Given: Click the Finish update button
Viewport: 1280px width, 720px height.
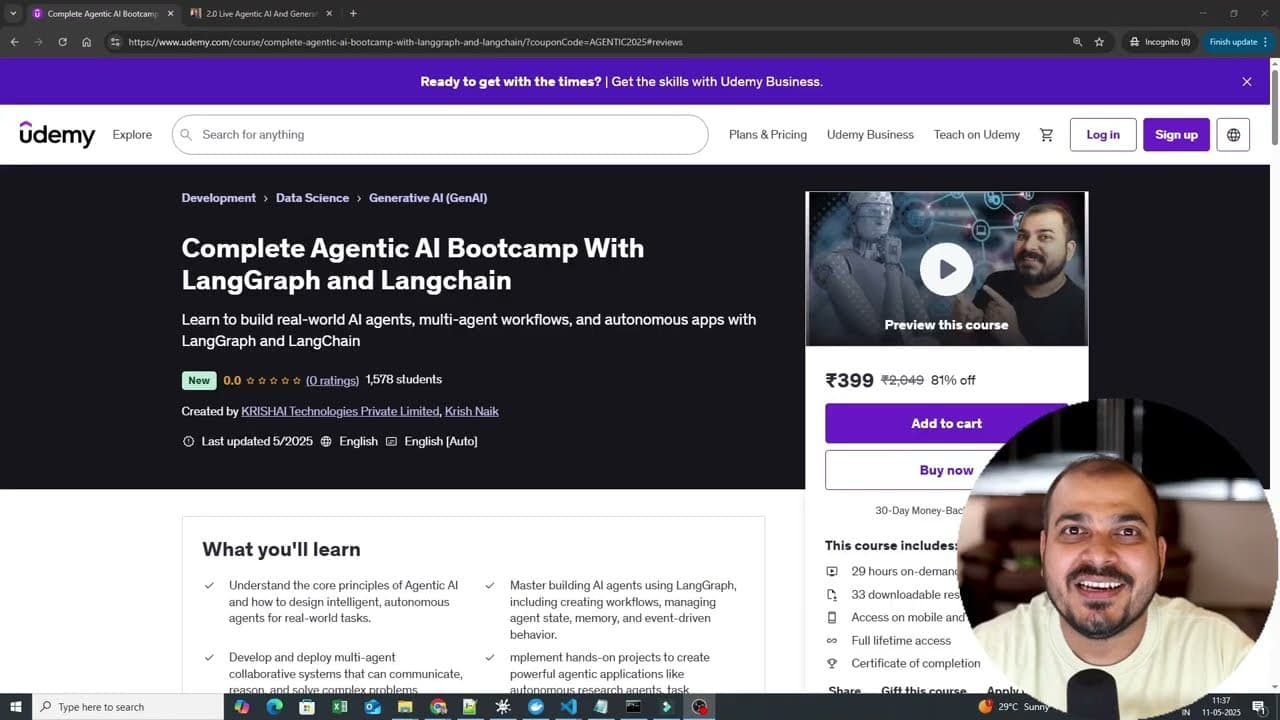Looking at the screenshot, I should coord(1238,42).
